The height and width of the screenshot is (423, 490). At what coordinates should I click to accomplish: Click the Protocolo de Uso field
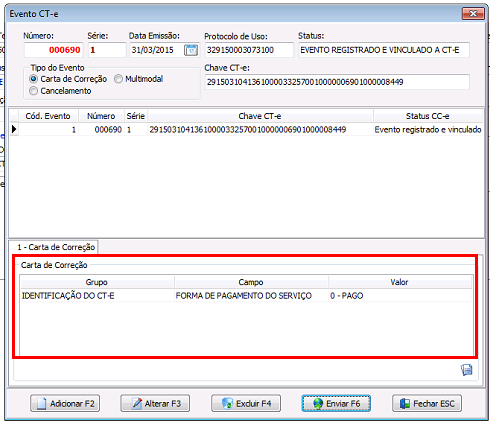coord(249,50)
